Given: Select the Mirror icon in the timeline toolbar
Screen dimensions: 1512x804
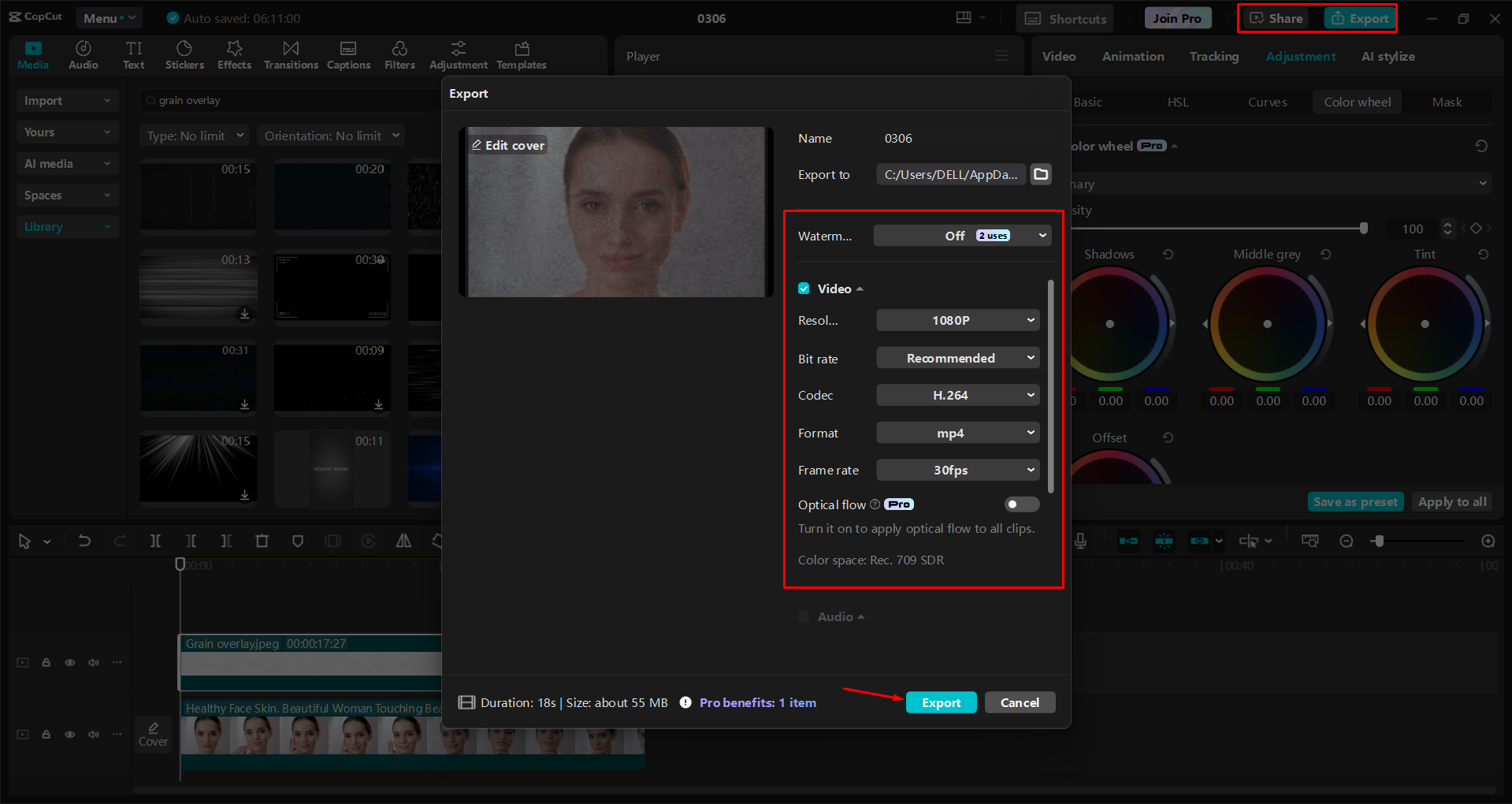Looking at the screenshot, I should tap(404, 541).
